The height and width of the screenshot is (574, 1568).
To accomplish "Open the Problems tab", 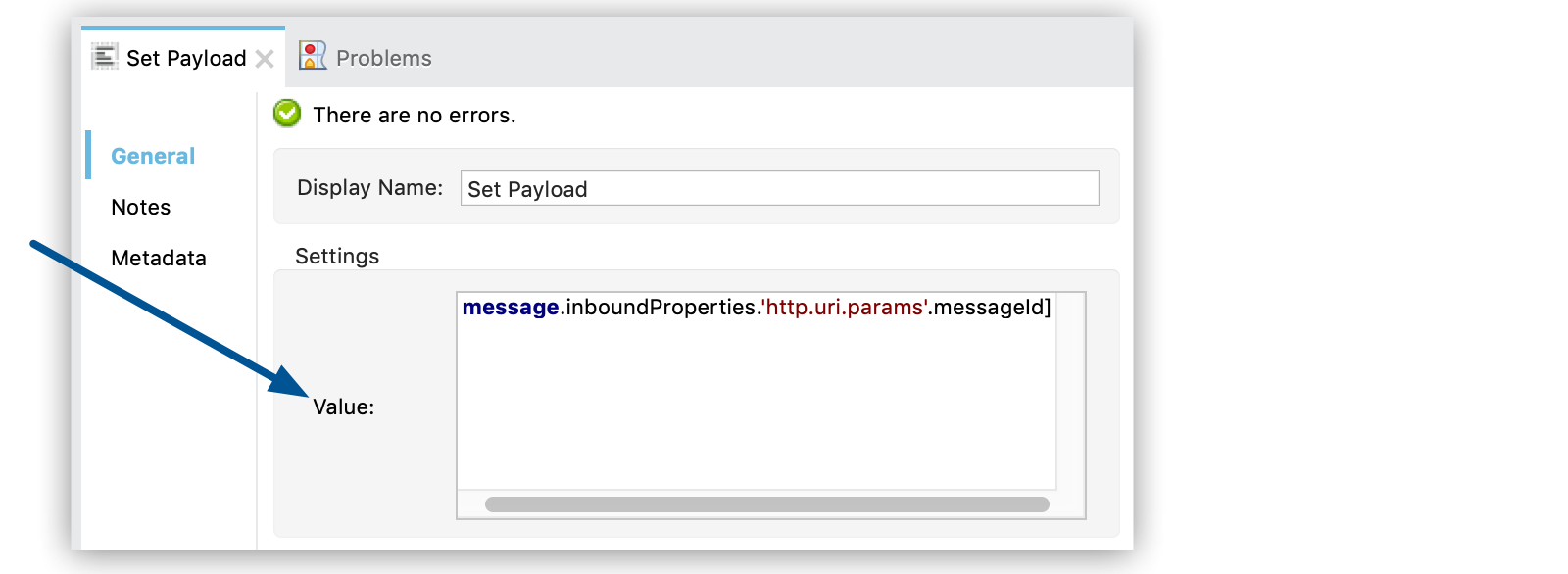I will pos(383,59).
